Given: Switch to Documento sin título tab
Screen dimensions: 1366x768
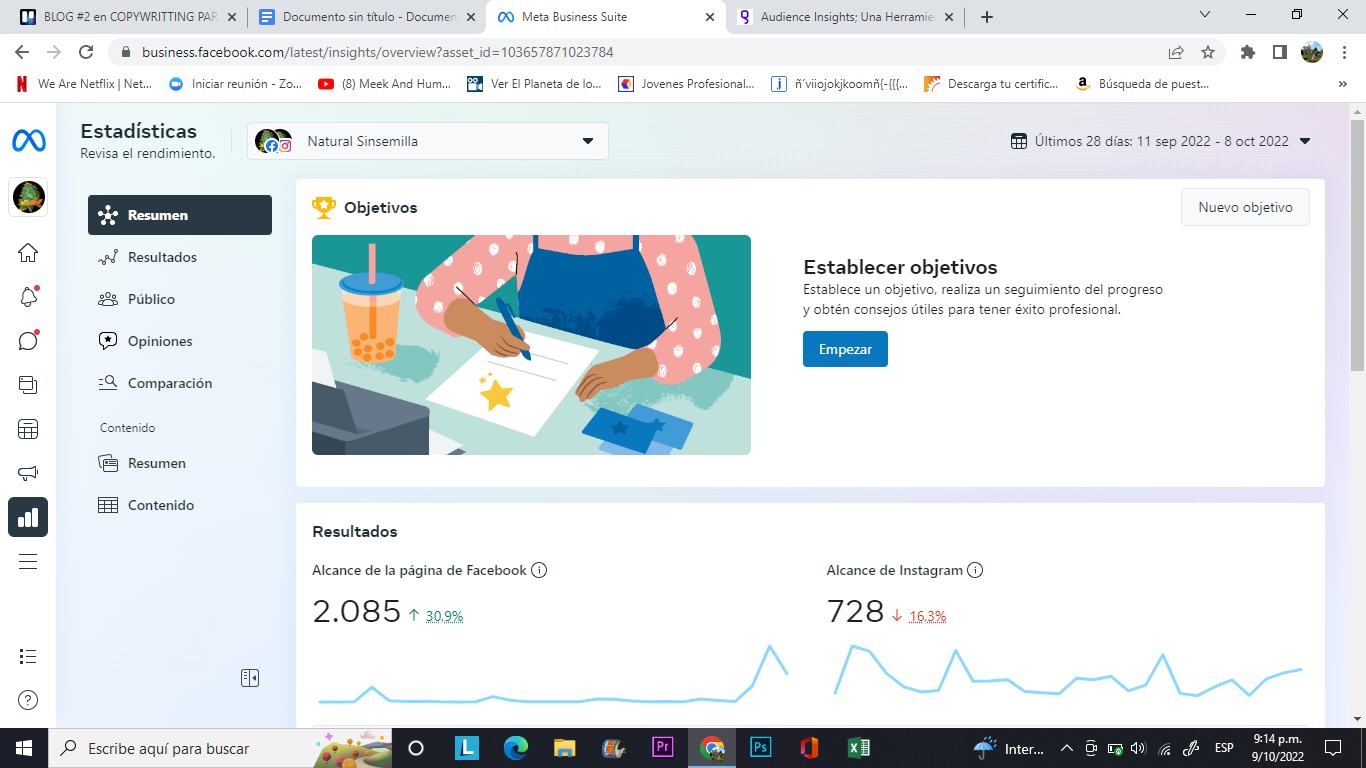Looking at the screenshot, I should pos(365,17).
